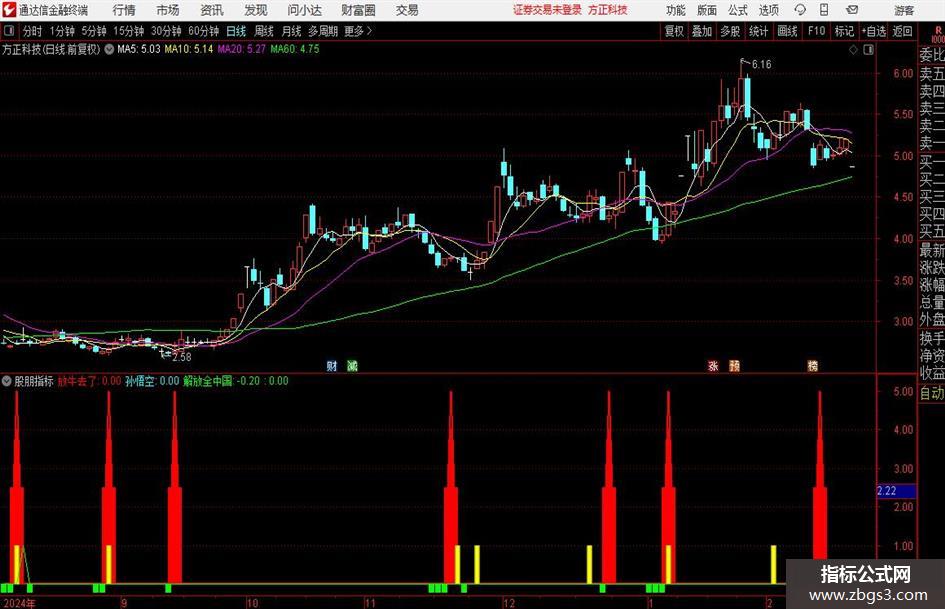Switch to 5分钟 period tab
The height and width of the screenshot is (609, 945).
click(x=93, y=31)
